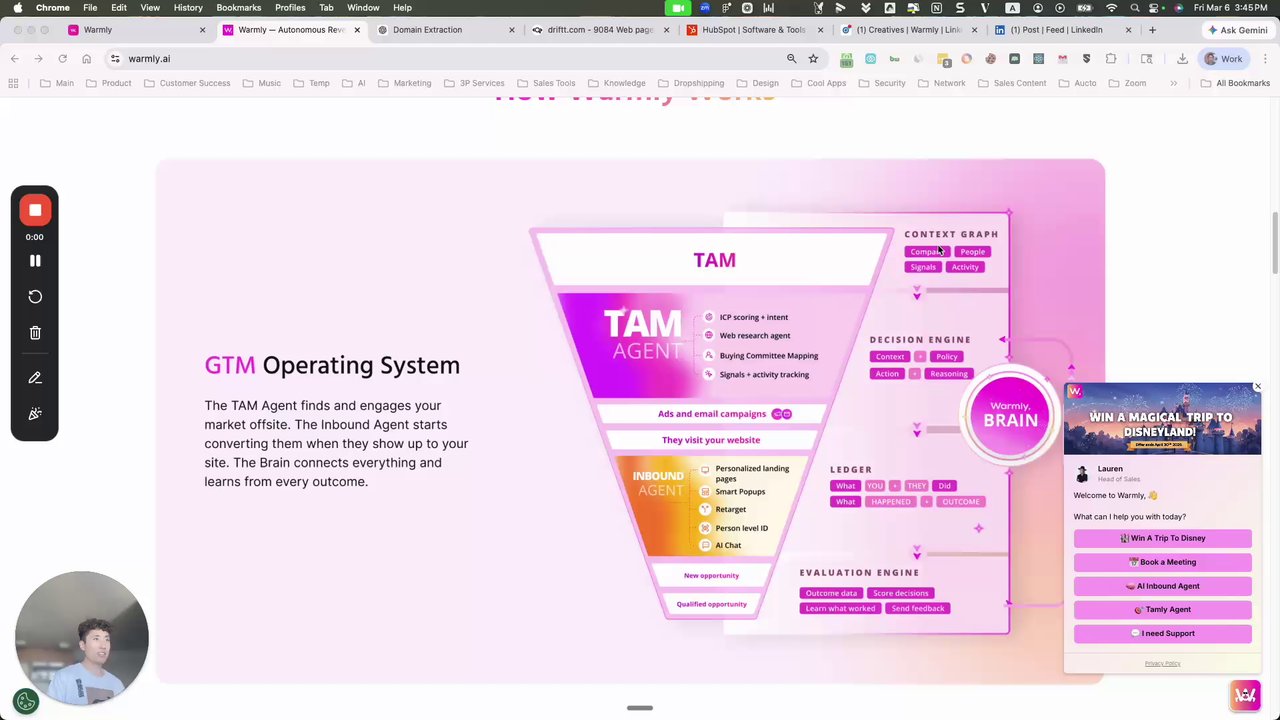Open the zoom magnifier icon in address bar
The width and height of the screenshot is (1280, 720).
[791, 59]
